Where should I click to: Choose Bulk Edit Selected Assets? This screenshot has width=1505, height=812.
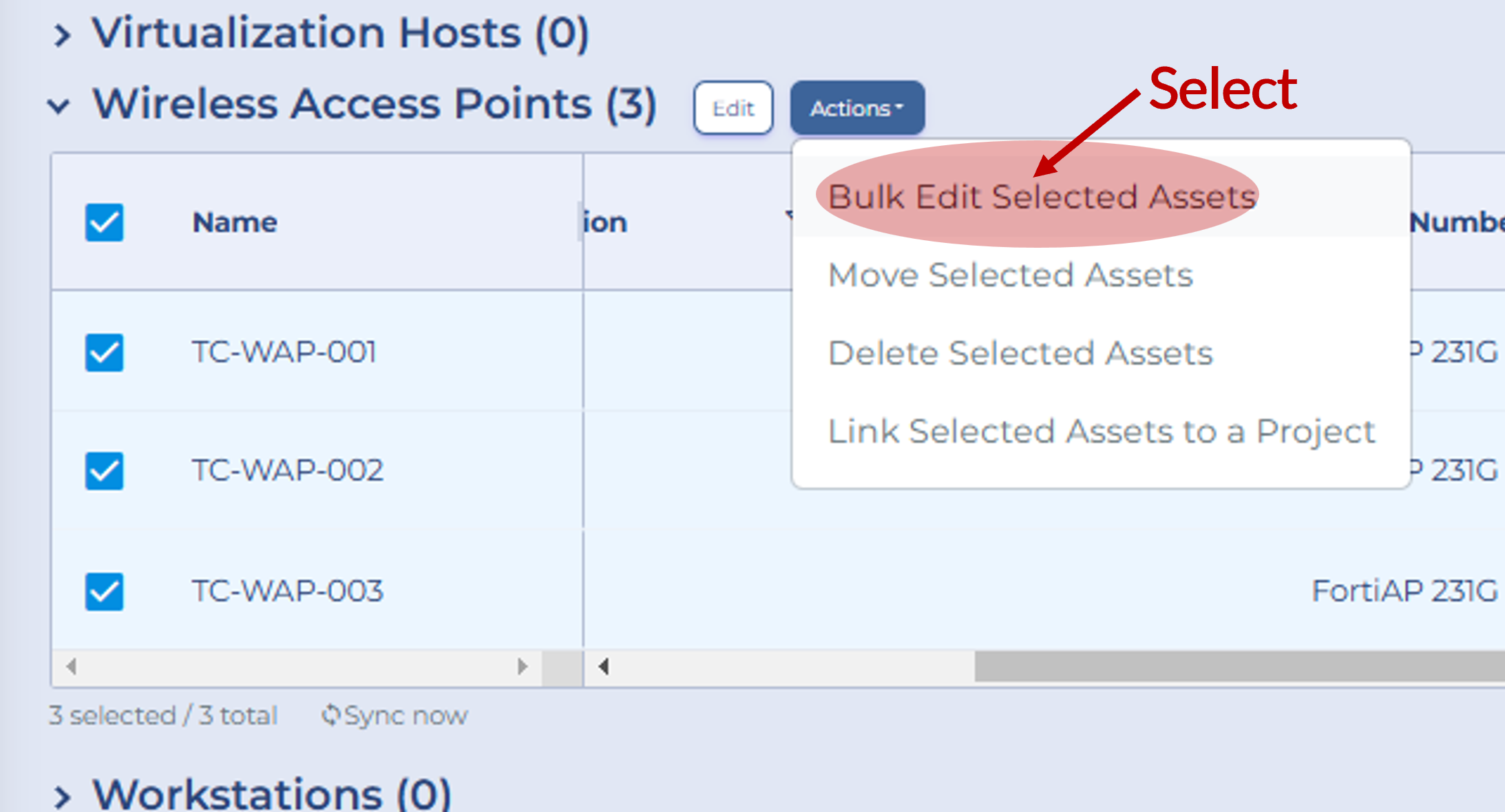tap(1042, 197)
